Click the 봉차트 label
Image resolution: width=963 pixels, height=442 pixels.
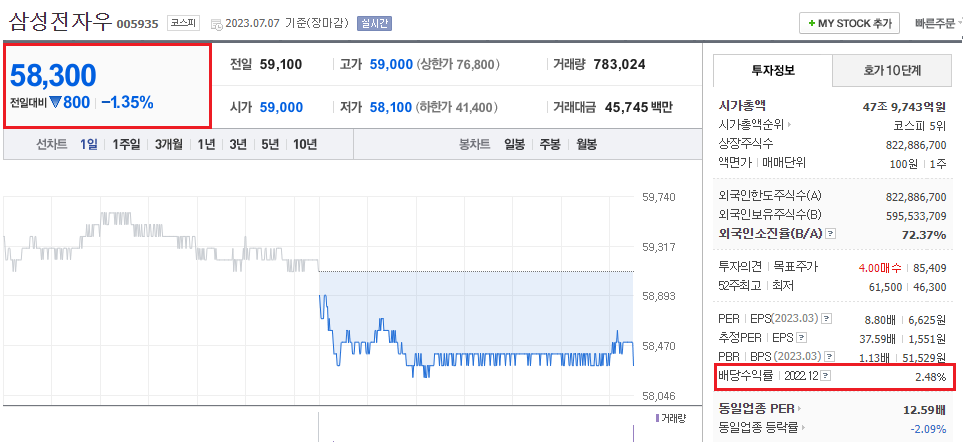tap(475, 145)
